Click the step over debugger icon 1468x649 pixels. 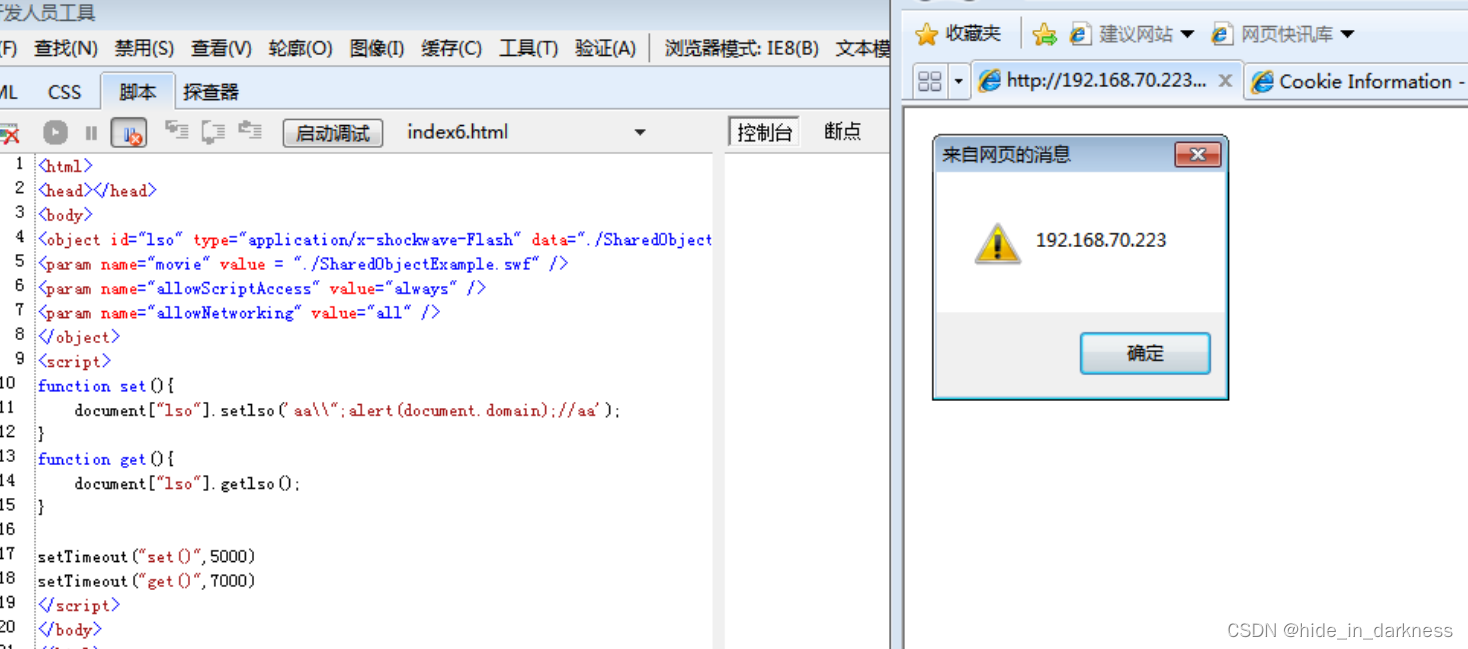point(213,132)
